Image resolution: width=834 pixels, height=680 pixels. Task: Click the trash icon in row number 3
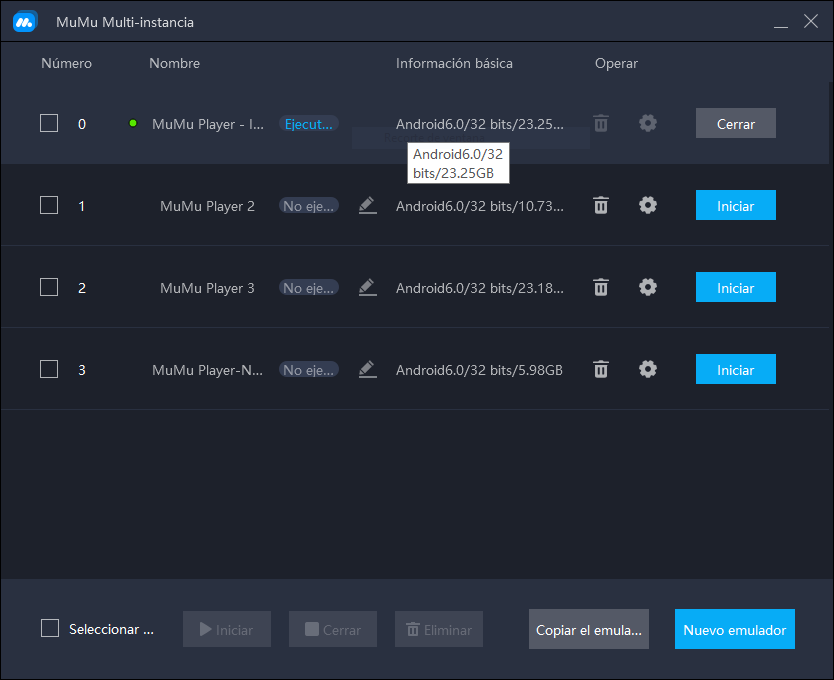pos(600,369)
